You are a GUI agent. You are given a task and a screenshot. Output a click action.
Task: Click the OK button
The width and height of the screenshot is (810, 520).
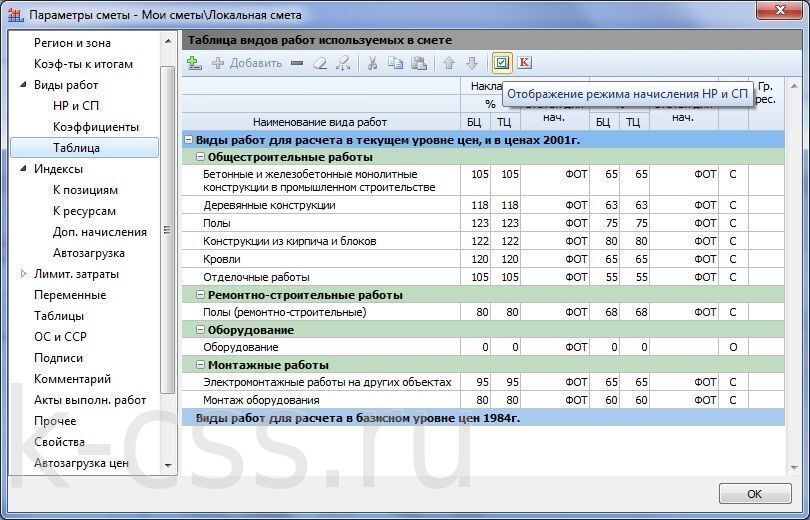click(x=755, y=494)
